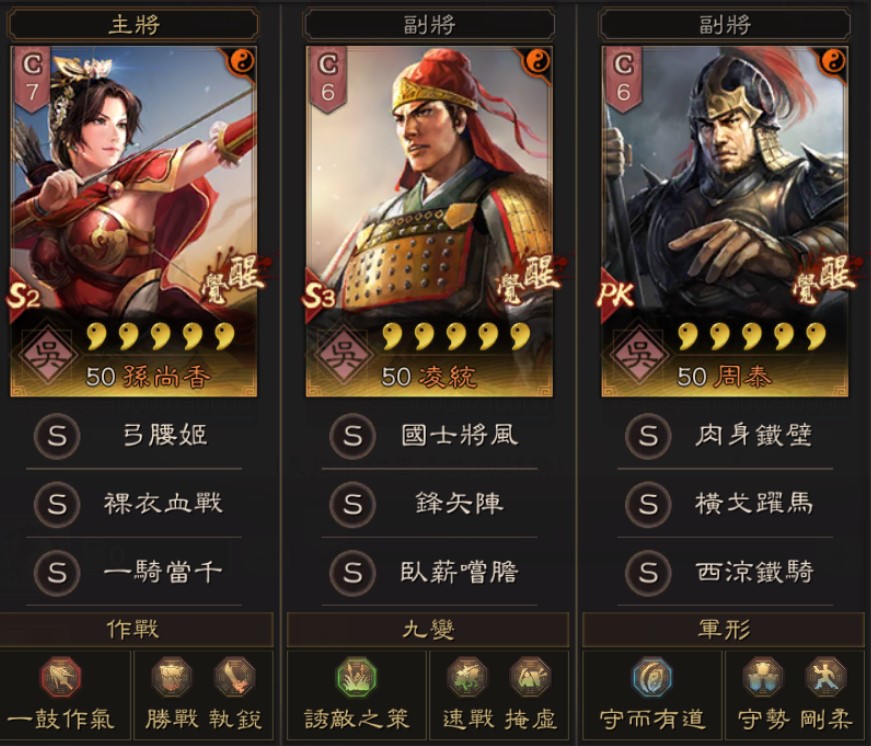Select the 弓腰姬 skill
871x746 pixels.
133,435
